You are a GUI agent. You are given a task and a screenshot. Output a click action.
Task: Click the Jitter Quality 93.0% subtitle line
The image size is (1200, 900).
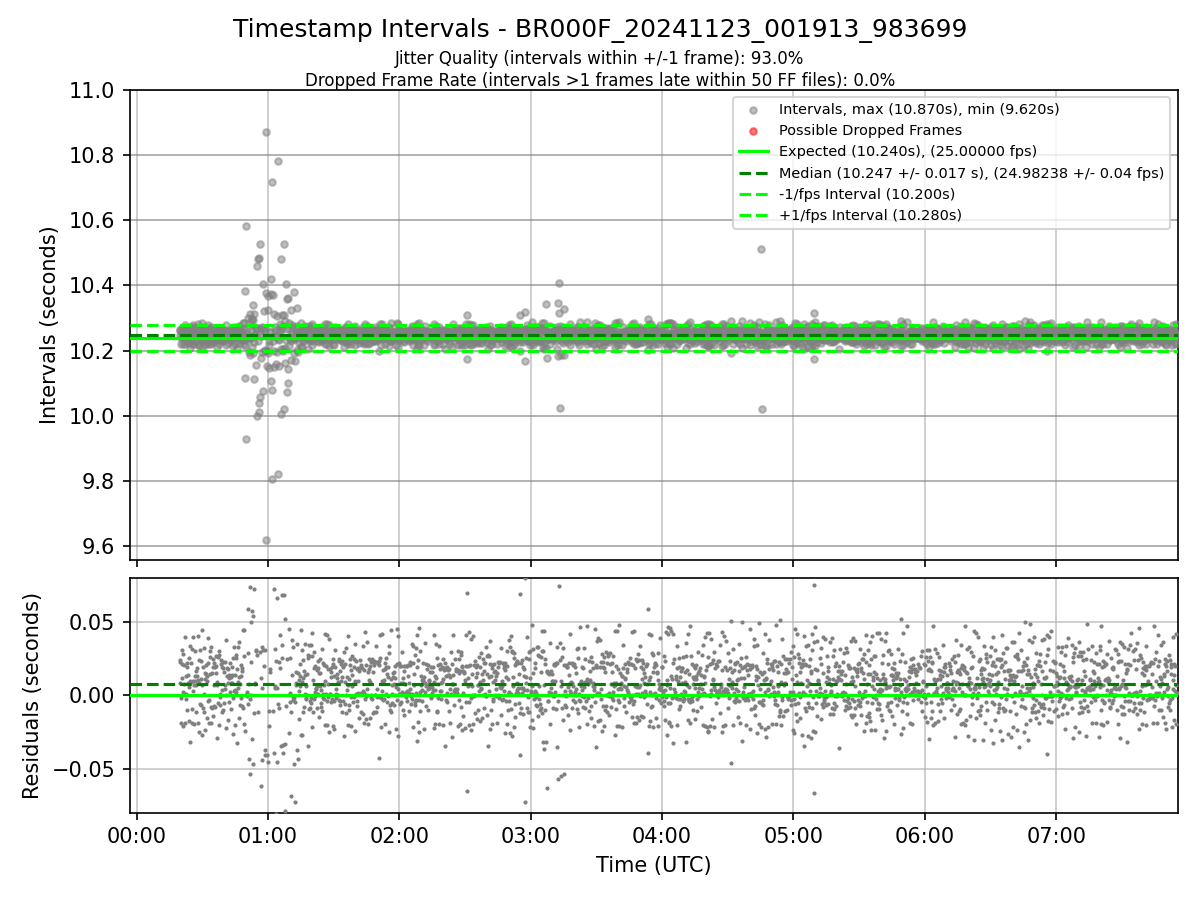(x=599, y=58)
